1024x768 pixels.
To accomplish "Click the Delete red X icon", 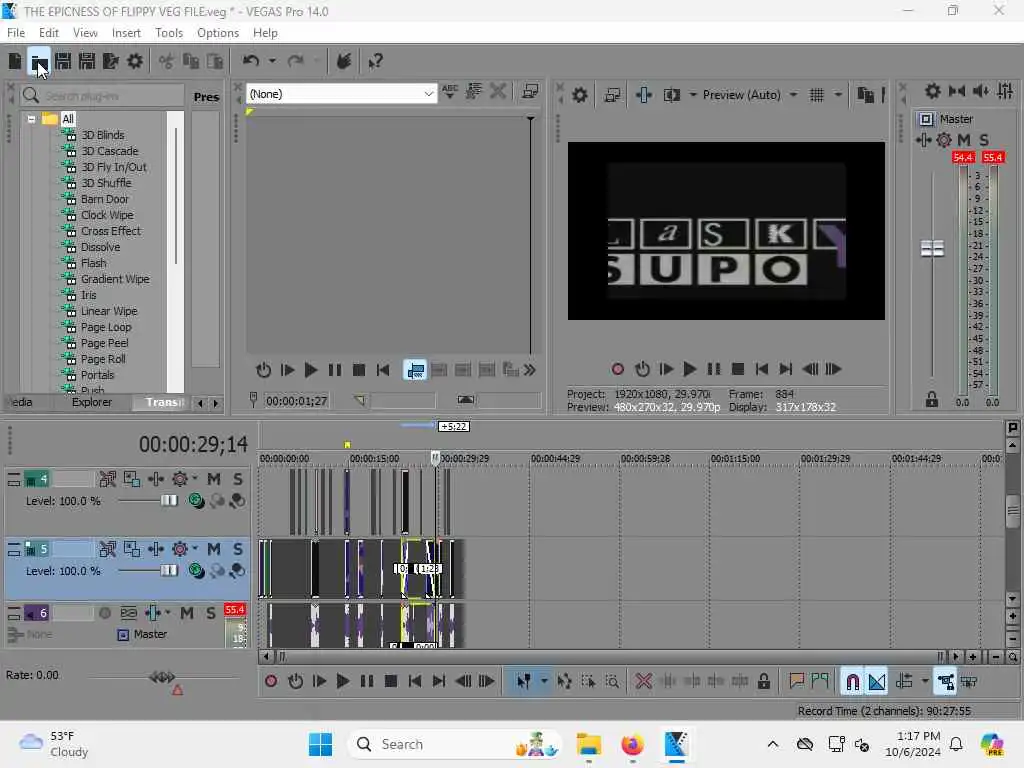I will coord(643,682).
